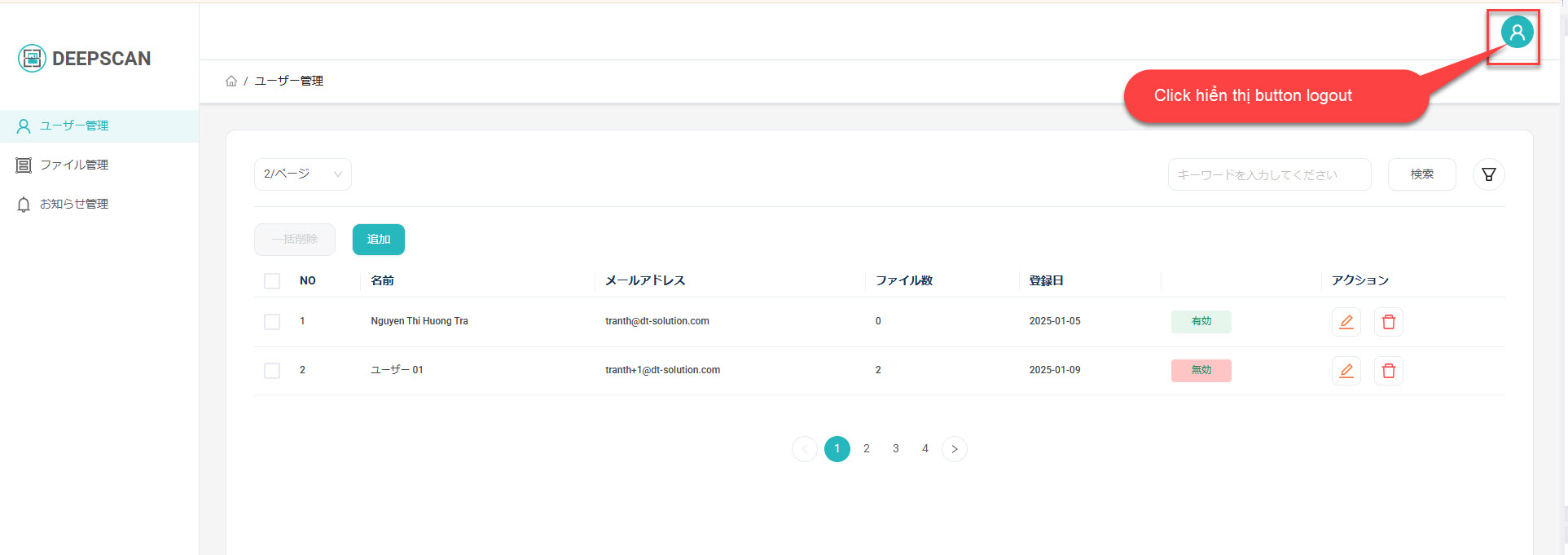
Task: Open お知らせ管理 in the sidebar
Action: [x=74, y=205]
